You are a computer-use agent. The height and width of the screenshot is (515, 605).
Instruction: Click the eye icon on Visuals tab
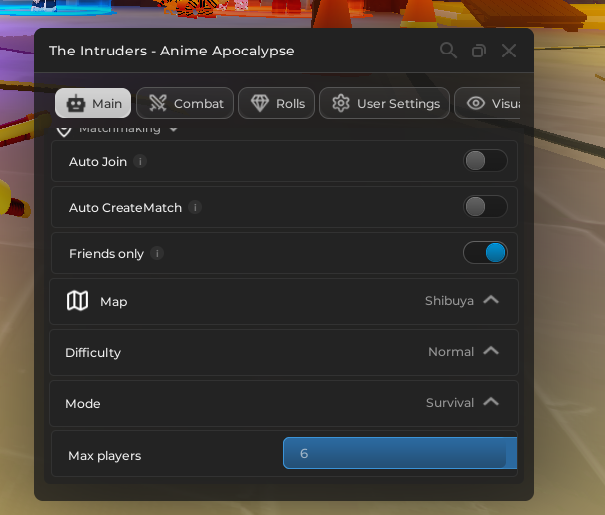coord(476,103)
